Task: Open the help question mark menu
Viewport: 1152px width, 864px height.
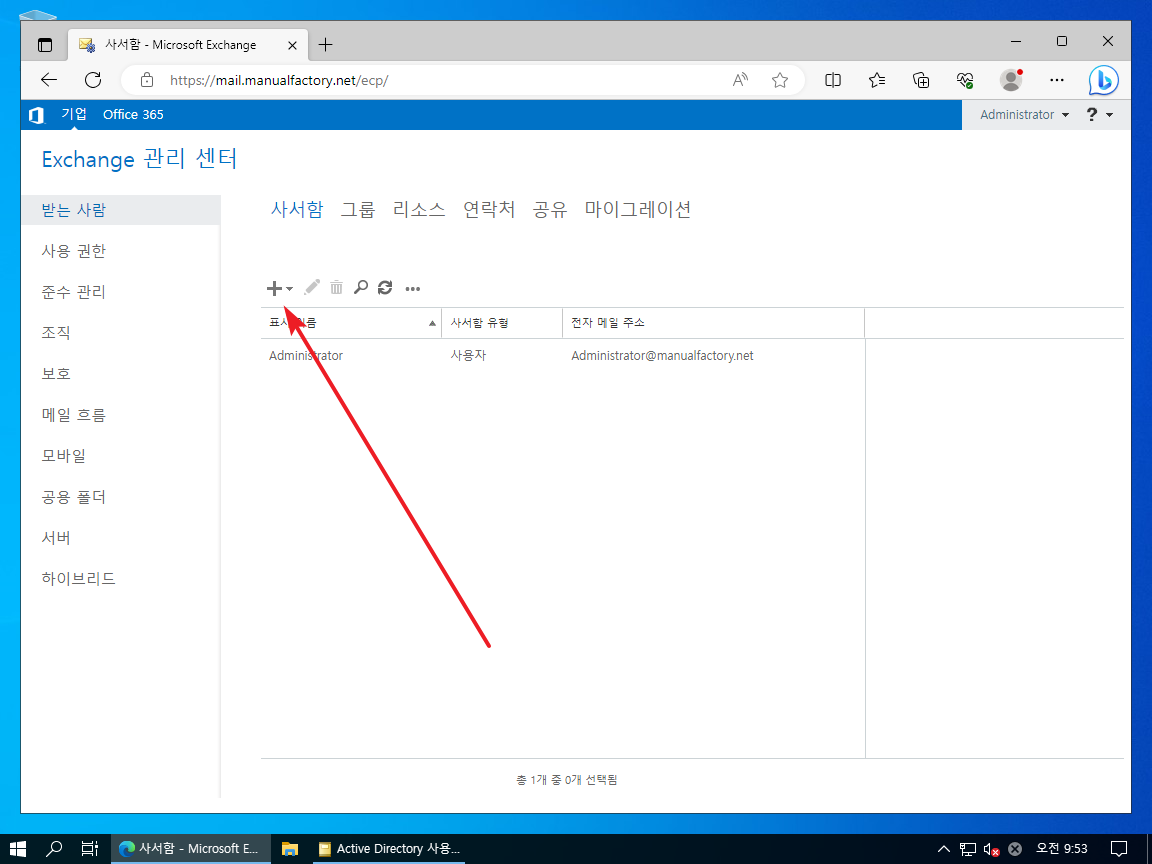Action: pos(1099,115)
